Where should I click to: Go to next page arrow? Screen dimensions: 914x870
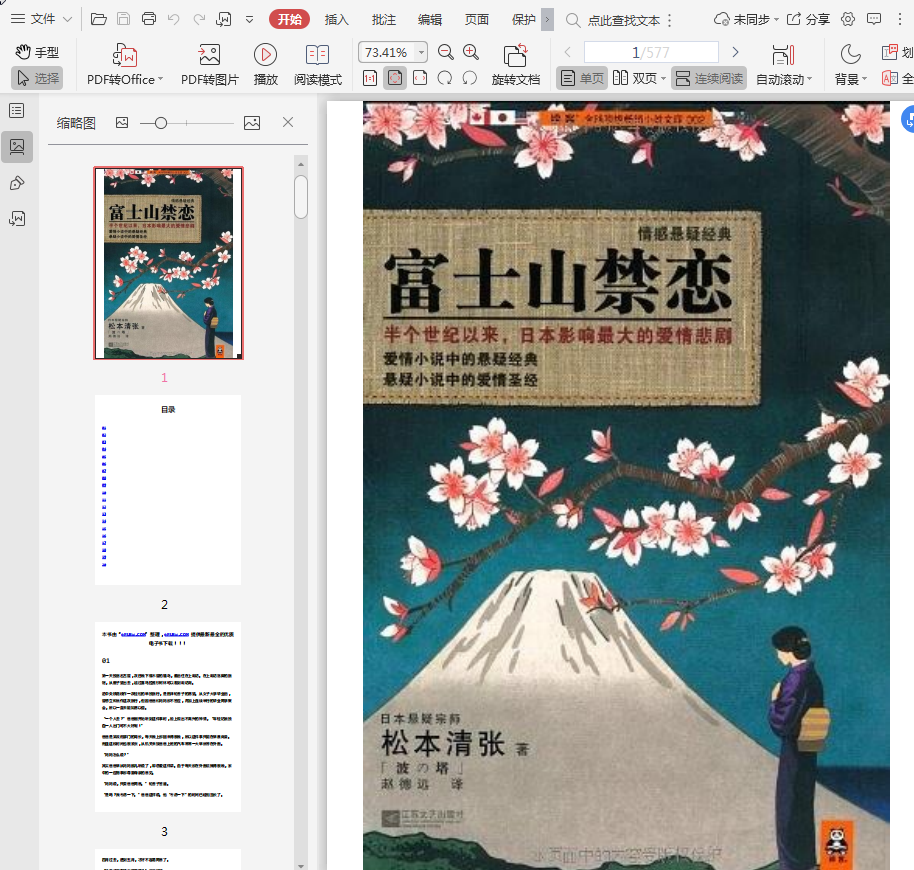pyautogui.click(x=736, y=52)
